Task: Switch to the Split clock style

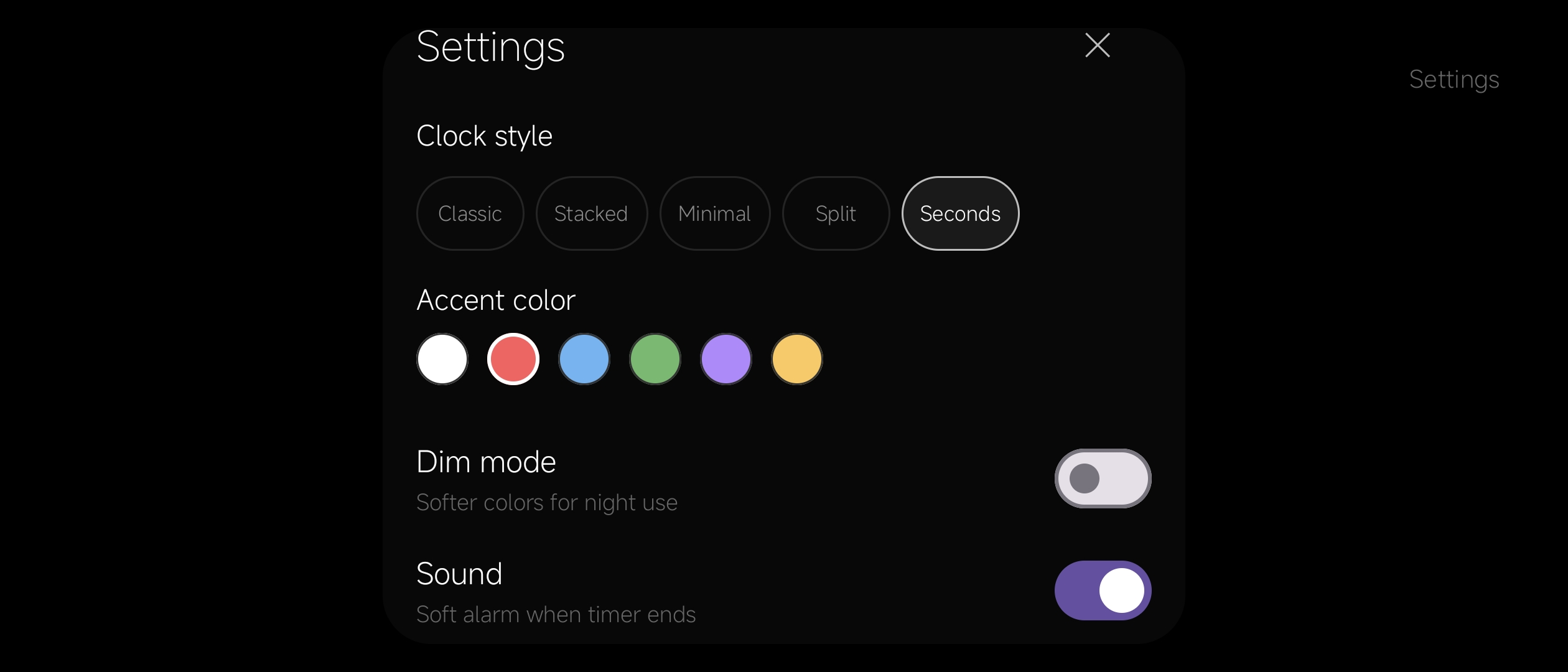Action: [x=836, y=213]
